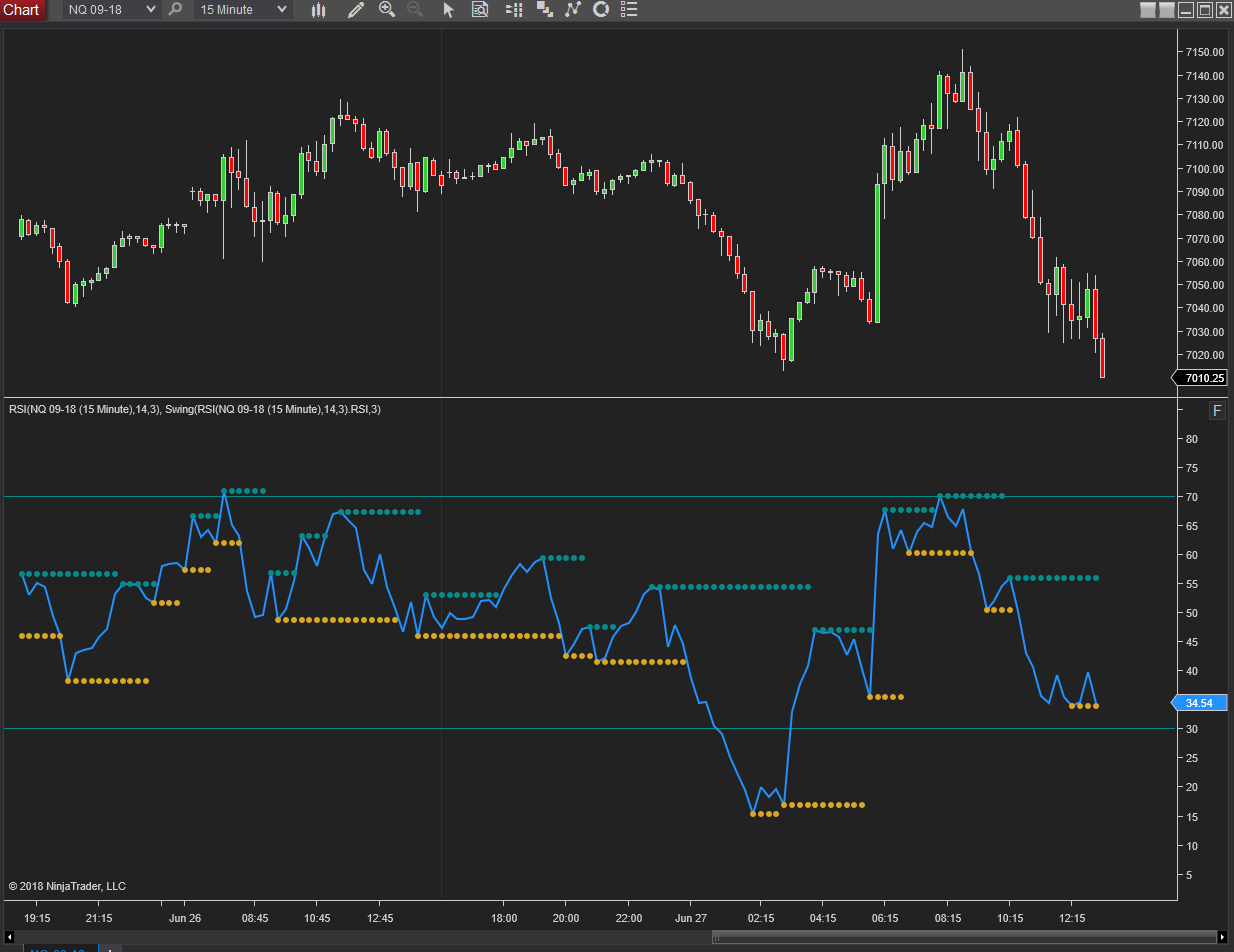Click the 12:15 time axis label
1234x952 pixels.
pyautogui.click(x=1072, y=917)
